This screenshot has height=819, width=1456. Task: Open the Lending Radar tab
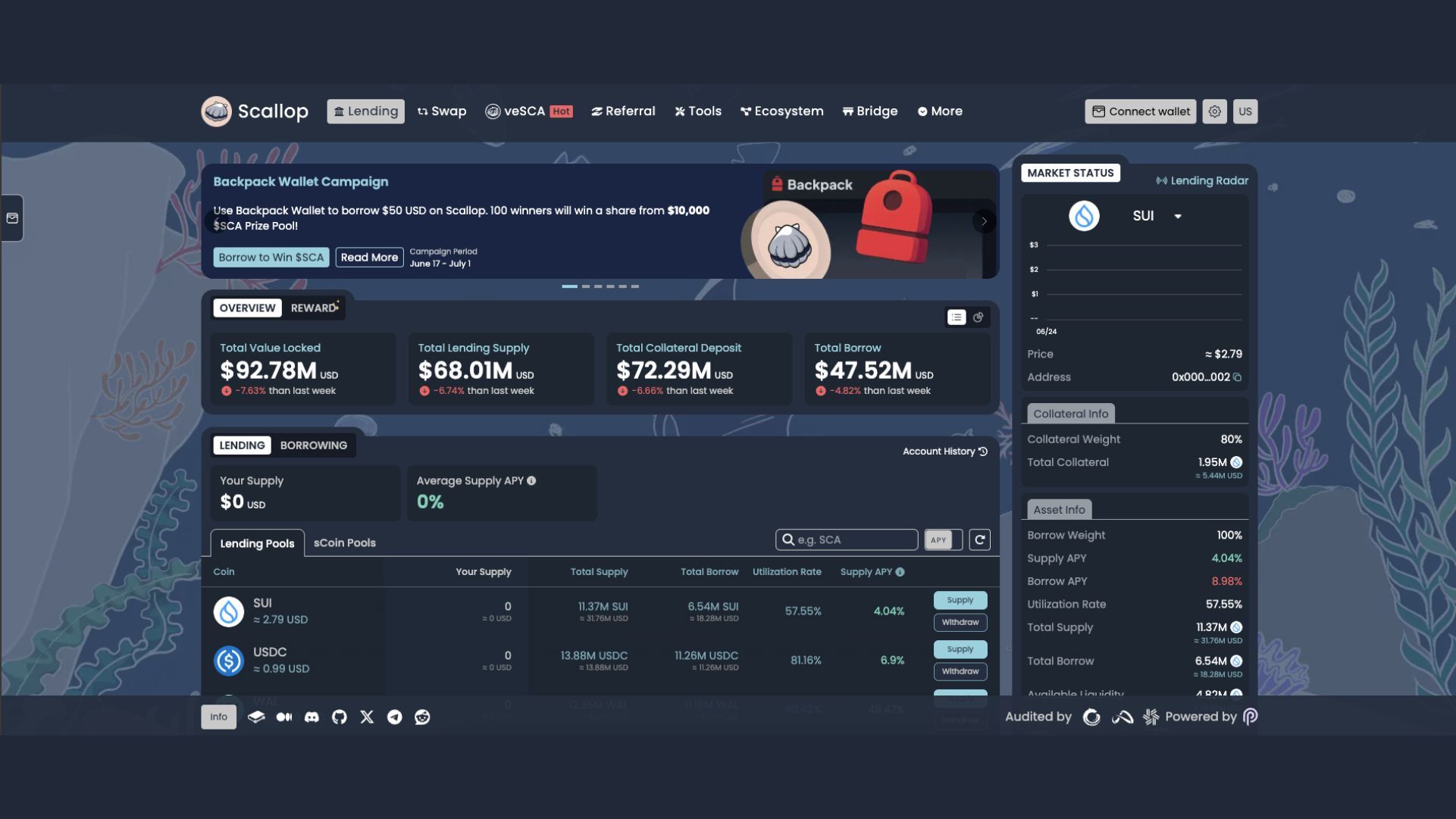[x=1202, y=180]
